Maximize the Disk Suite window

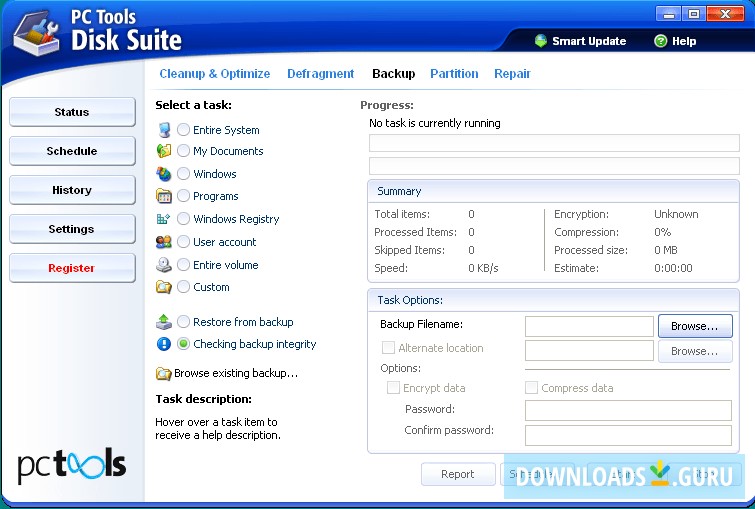pyautogui.click(x=694, y=14)
